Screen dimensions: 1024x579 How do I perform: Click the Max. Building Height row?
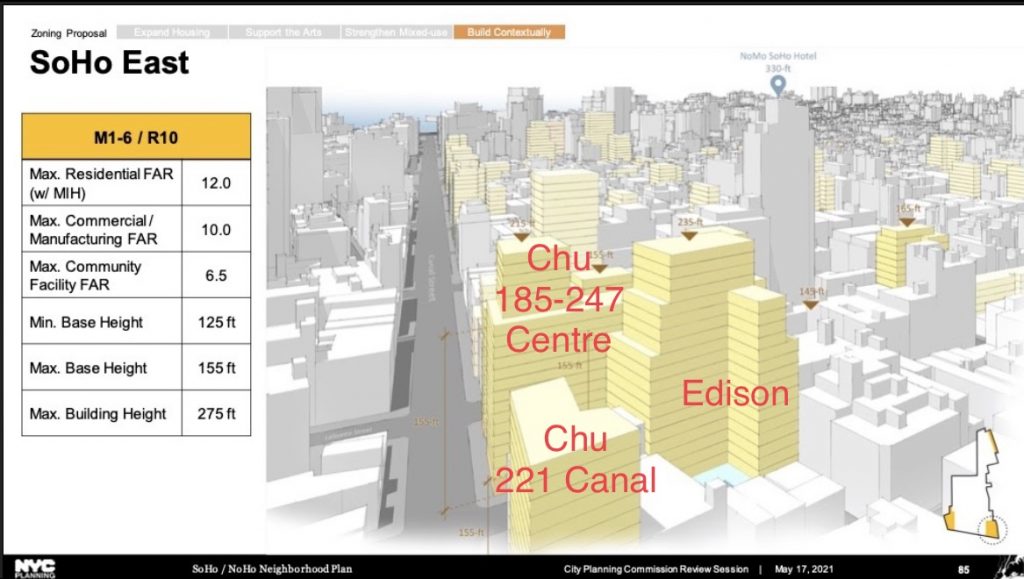[x=102, y=414]
